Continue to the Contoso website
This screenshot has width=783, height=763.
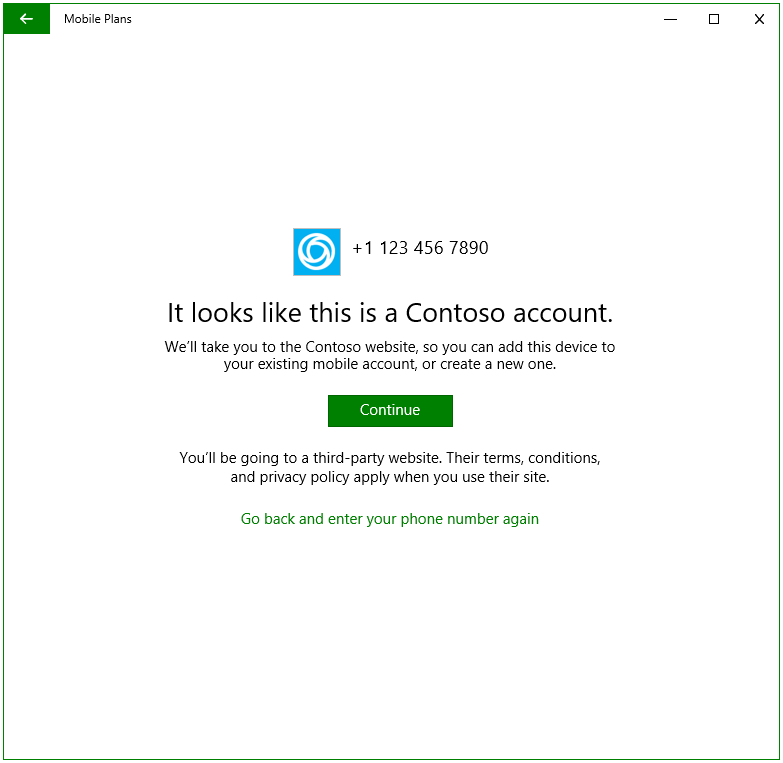(x=390, y=410)
